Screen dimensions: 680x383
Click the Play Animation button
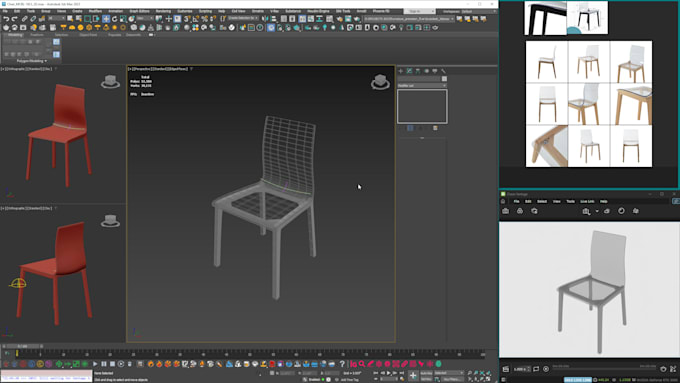(x=389, y=373)
